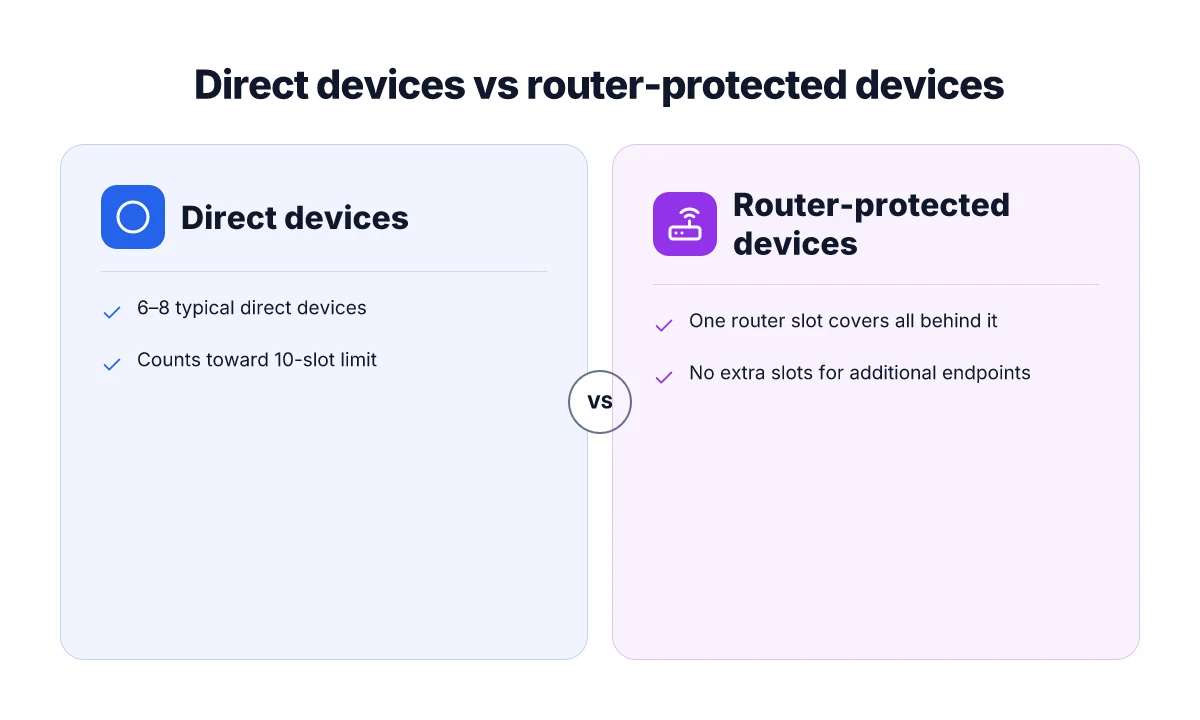
Task: Click the text 'Counts toward 10-slot limit'
Action: tap(257, 360)
